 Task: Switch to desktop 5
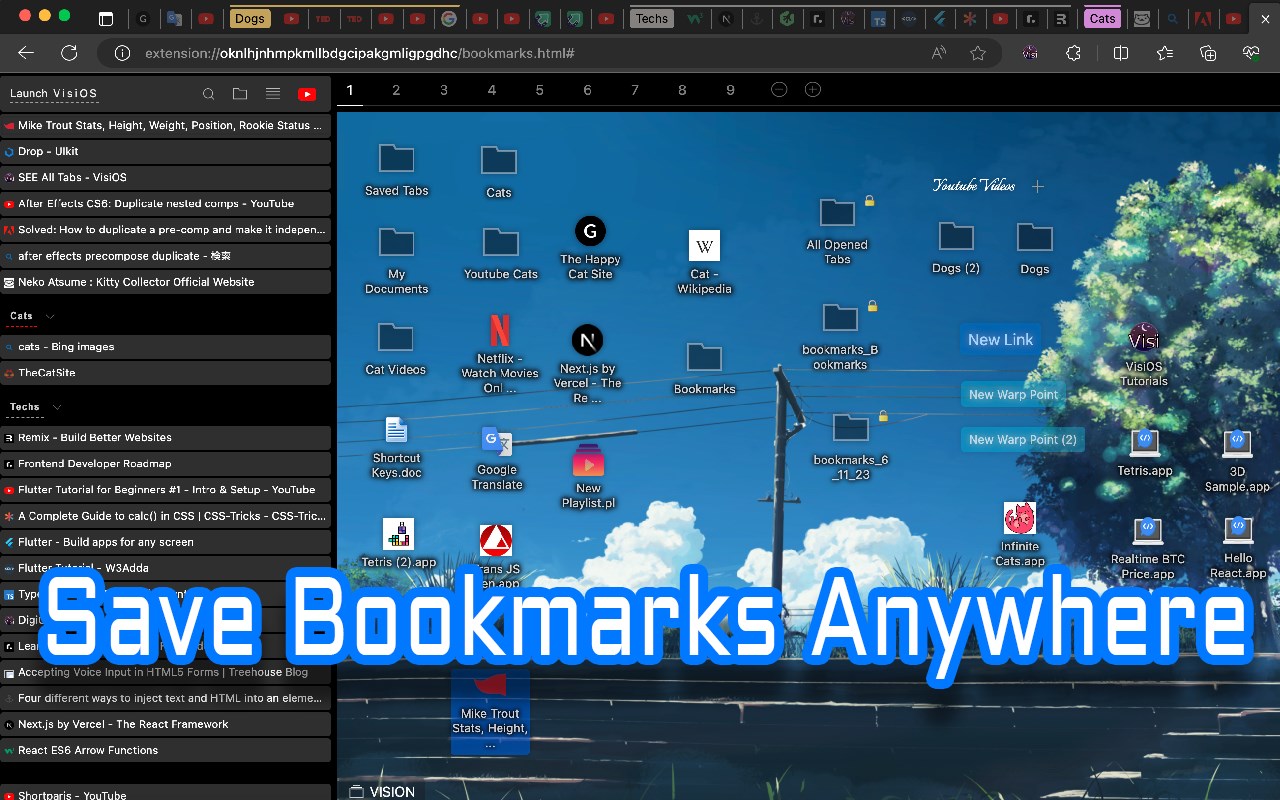[x=539, y=90]
